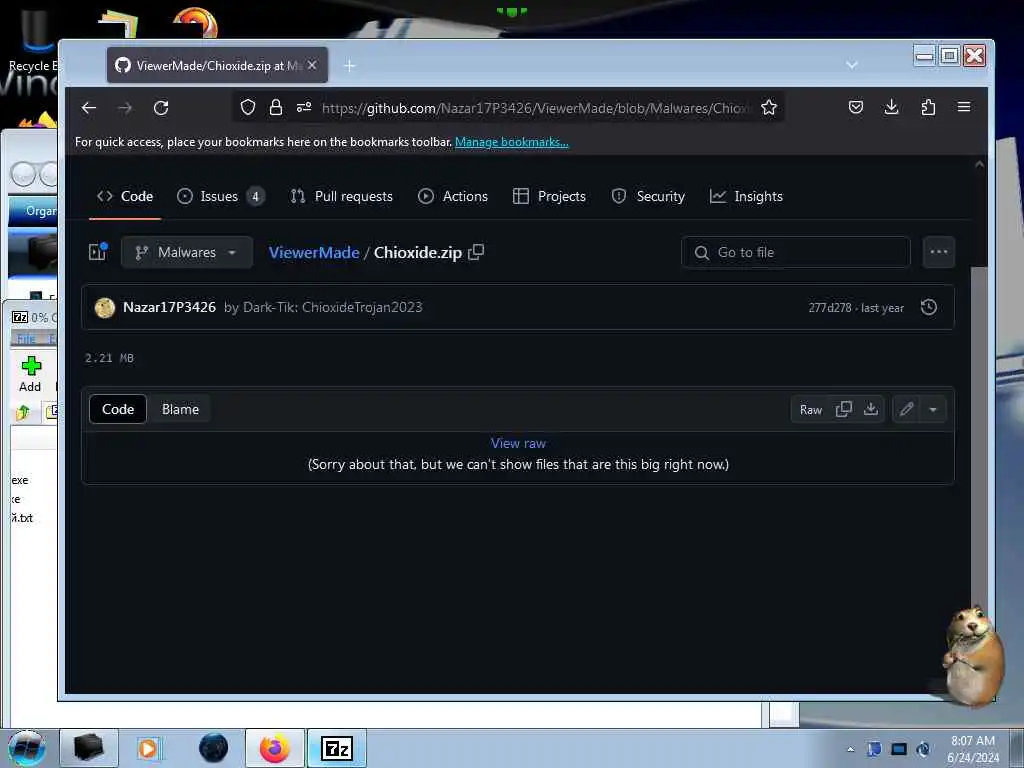This screenshot has width=1024, height=768.
Task: Expand the edit options dropdown arrow
Action: tap(933, 409)
